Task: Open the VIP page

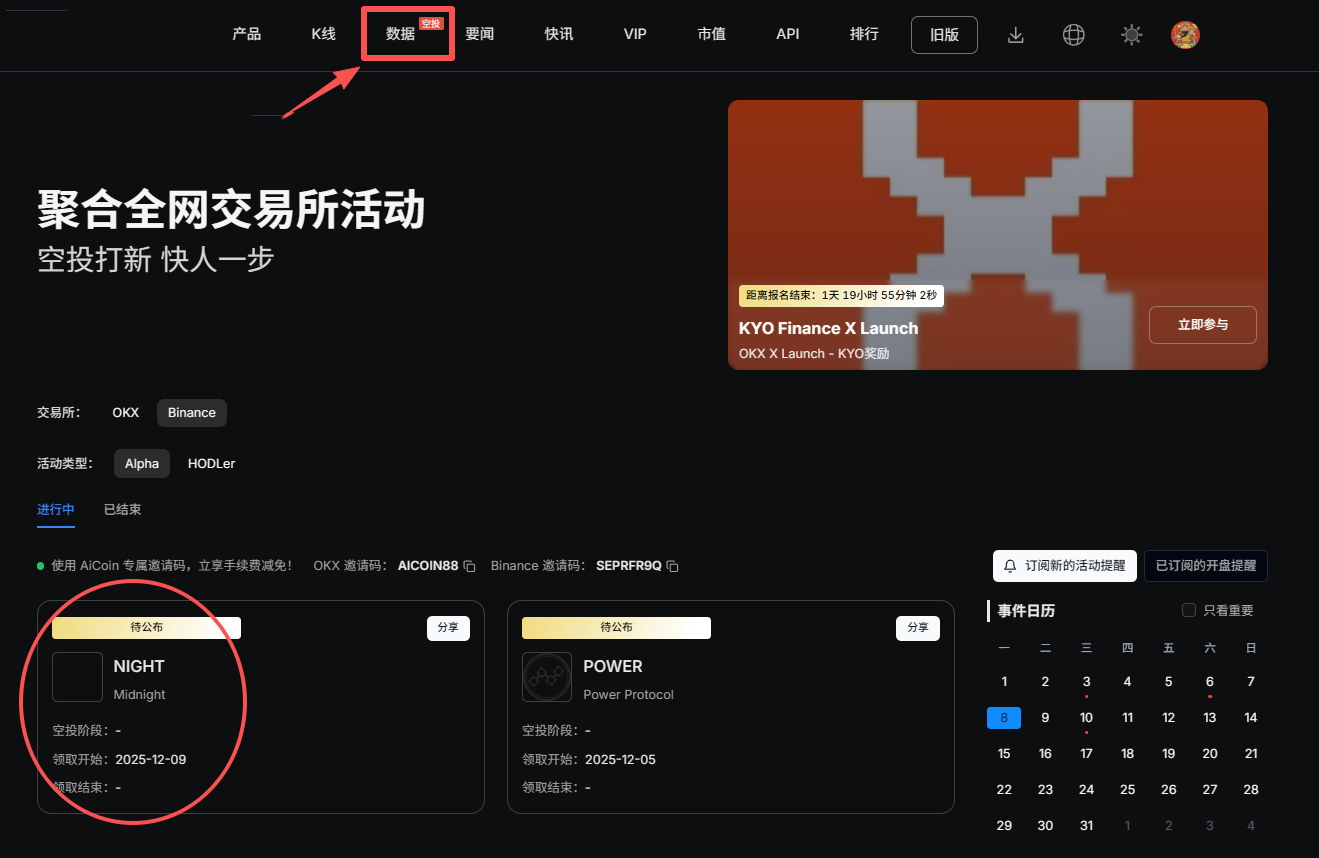Action: [635, 34]
